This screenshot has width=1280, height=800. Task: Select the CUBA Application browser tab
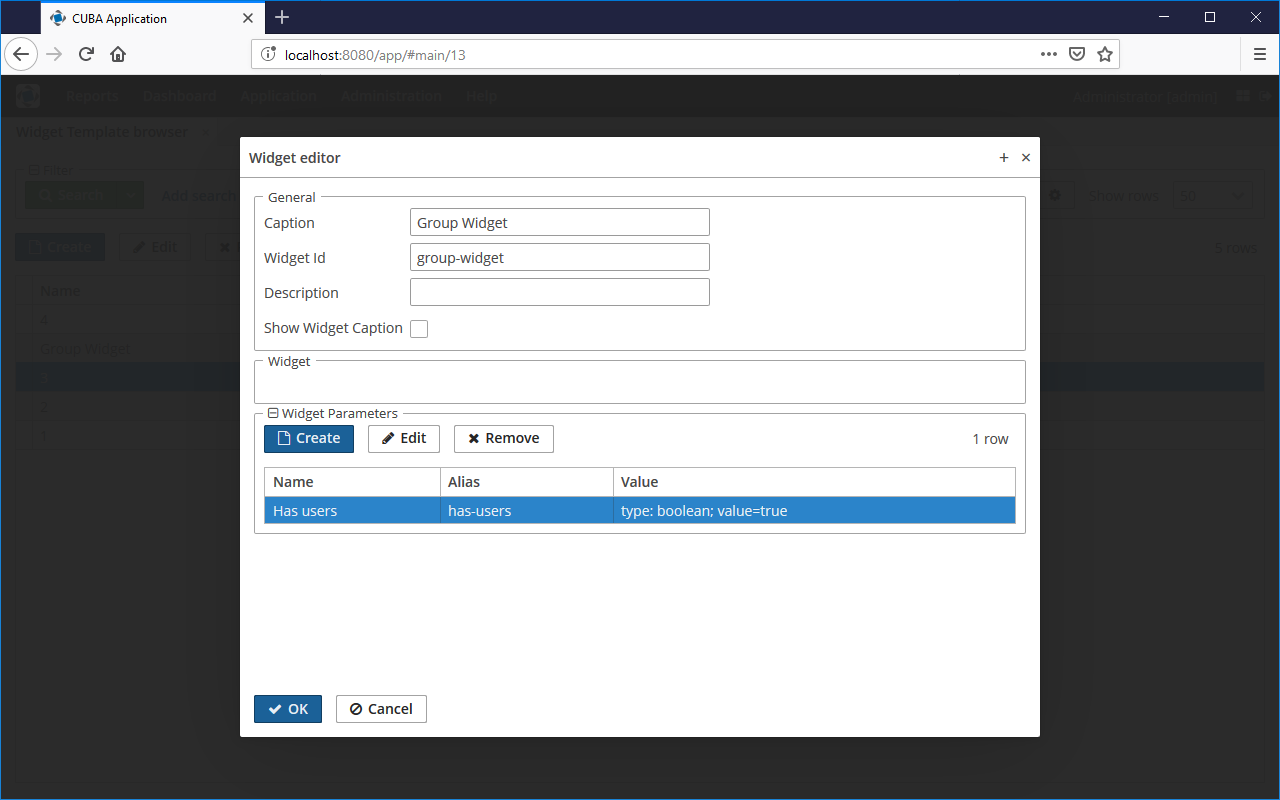pyautogui.click(x=153, y=18)
